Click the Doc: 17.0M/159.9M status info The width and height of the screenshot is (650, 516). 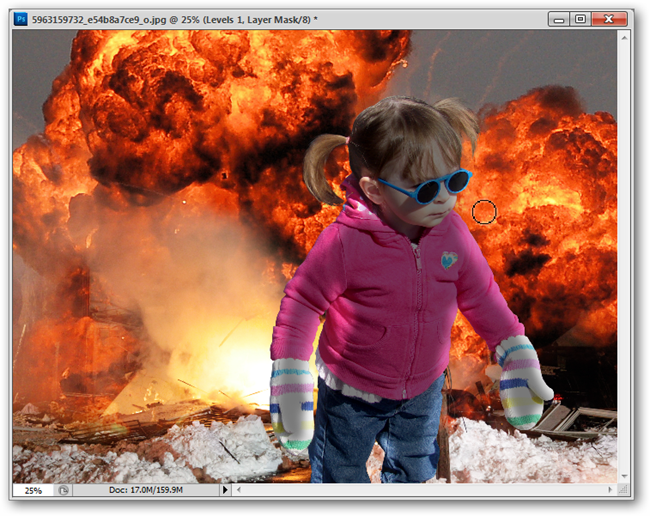click(146, 490)
